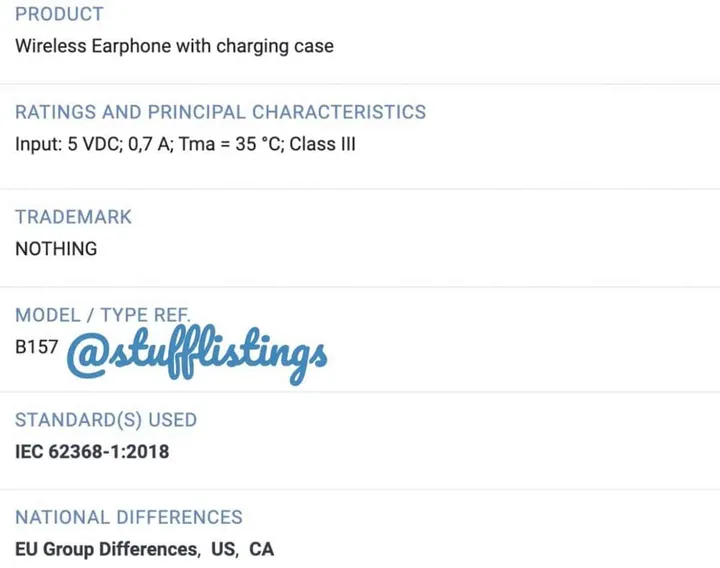
Task: Click the "IEC" standard prefix
Action: (30, 452)
